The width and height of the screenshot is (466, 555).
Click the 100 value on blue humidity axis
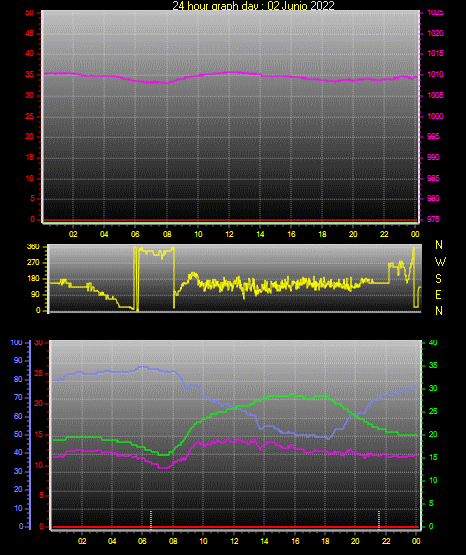click(x=16, y=342)
